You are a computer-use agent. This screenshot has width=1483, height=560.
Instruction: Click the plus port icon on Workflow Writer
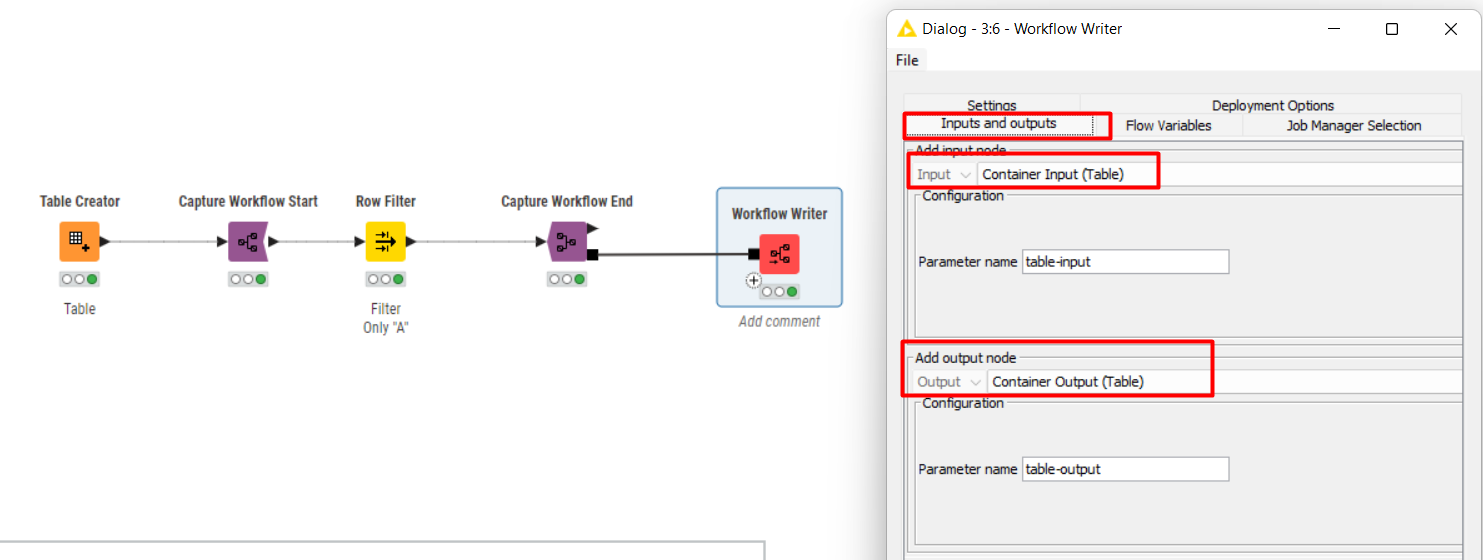pos(754,281)
